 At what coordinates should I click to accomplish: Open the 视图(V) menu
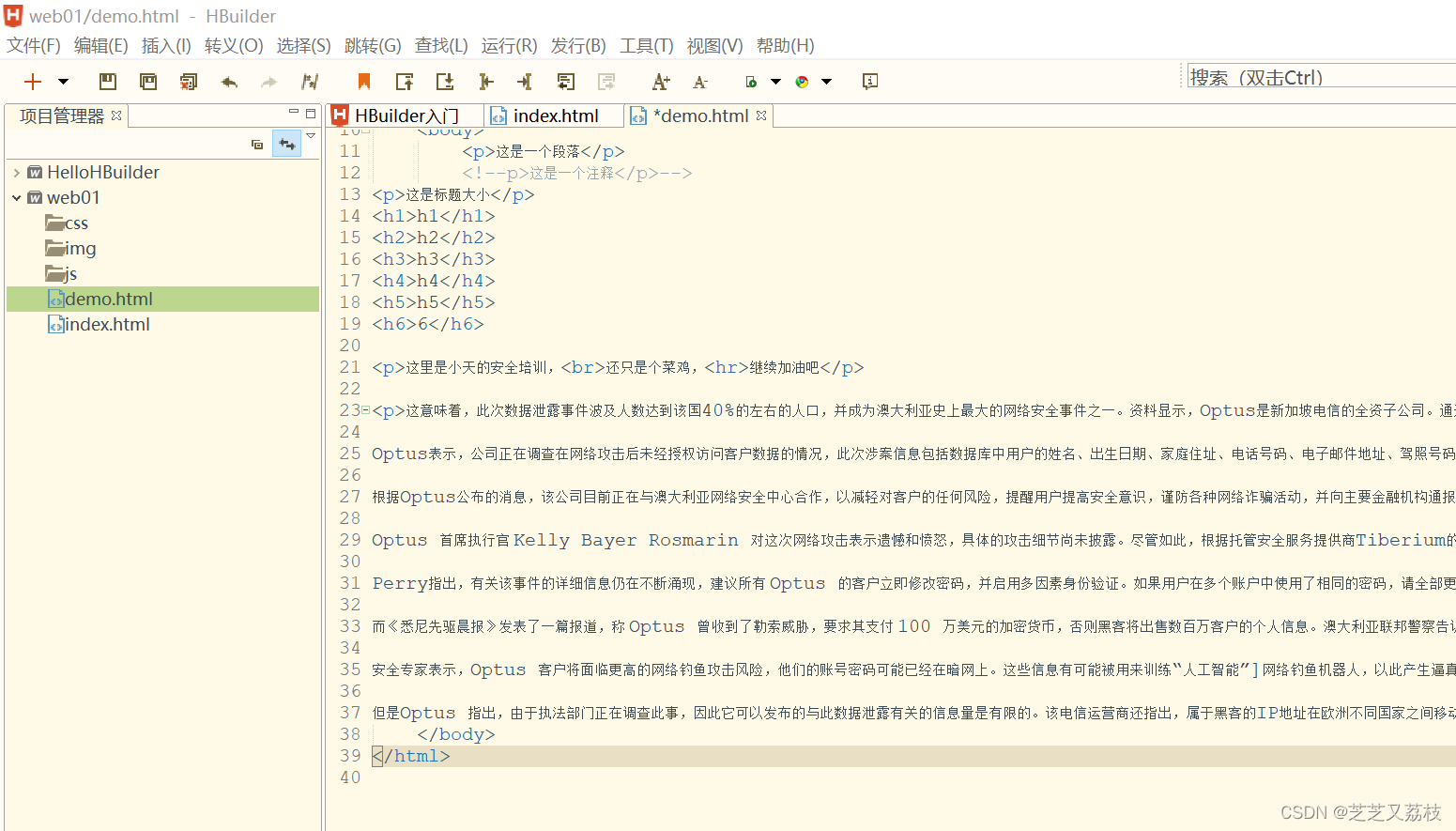tap(715, 45)
